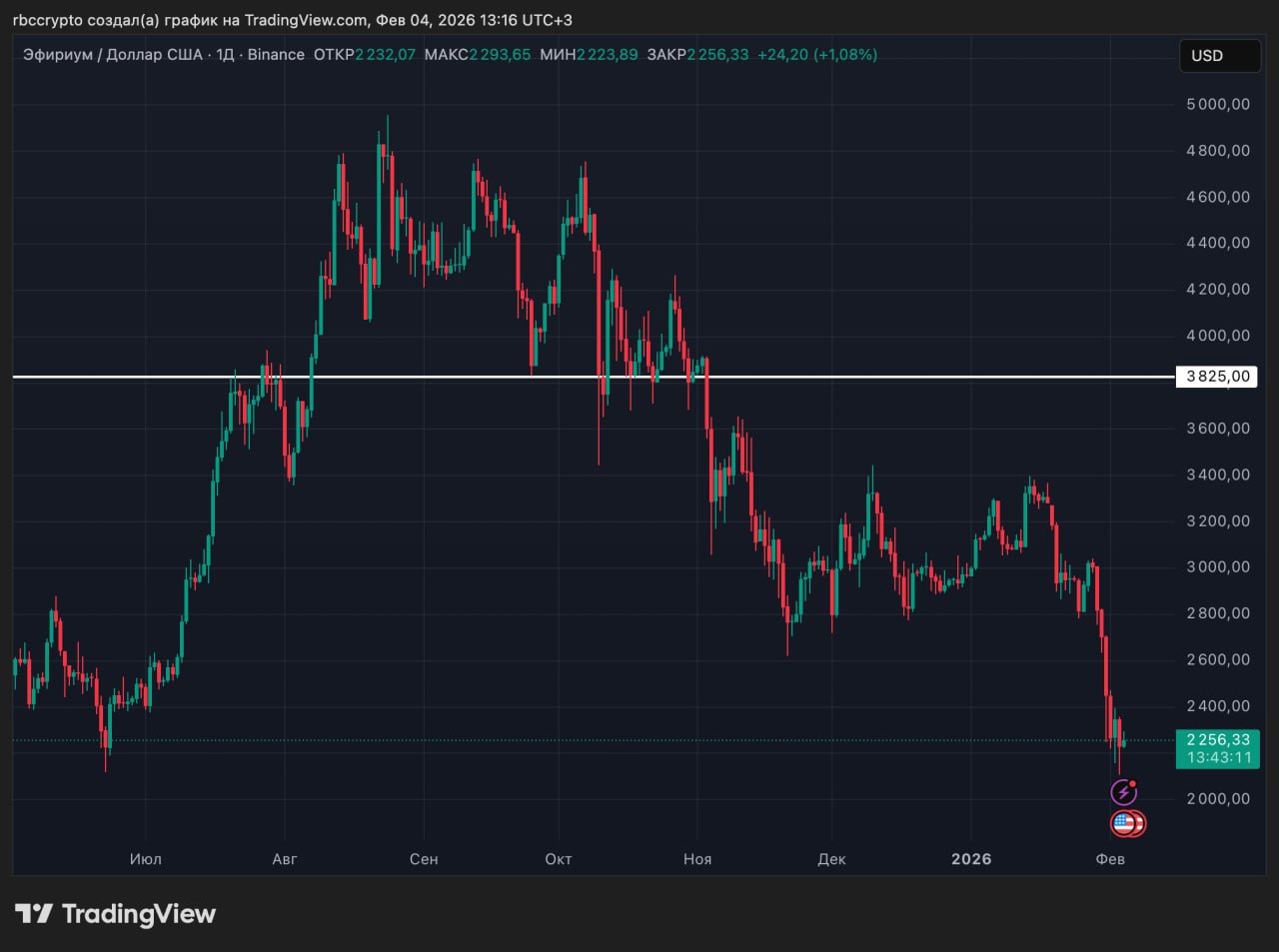Click the 3 825,00 horizontal line price label

1217,377
